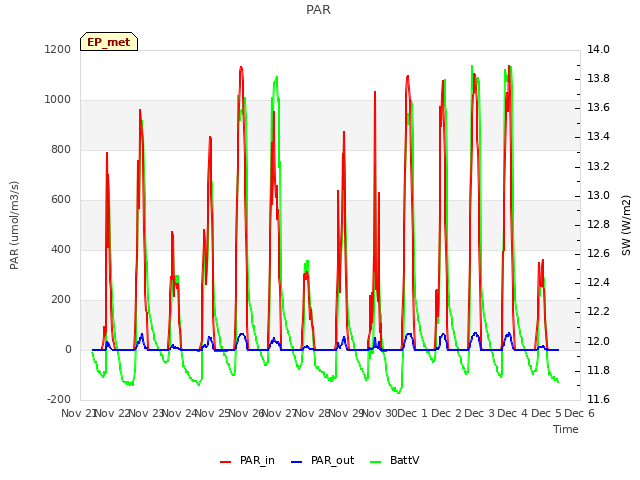Click the 11.6 right-axis tick label
The width and height of the screenshot is (640, 480).
(598, 399)
